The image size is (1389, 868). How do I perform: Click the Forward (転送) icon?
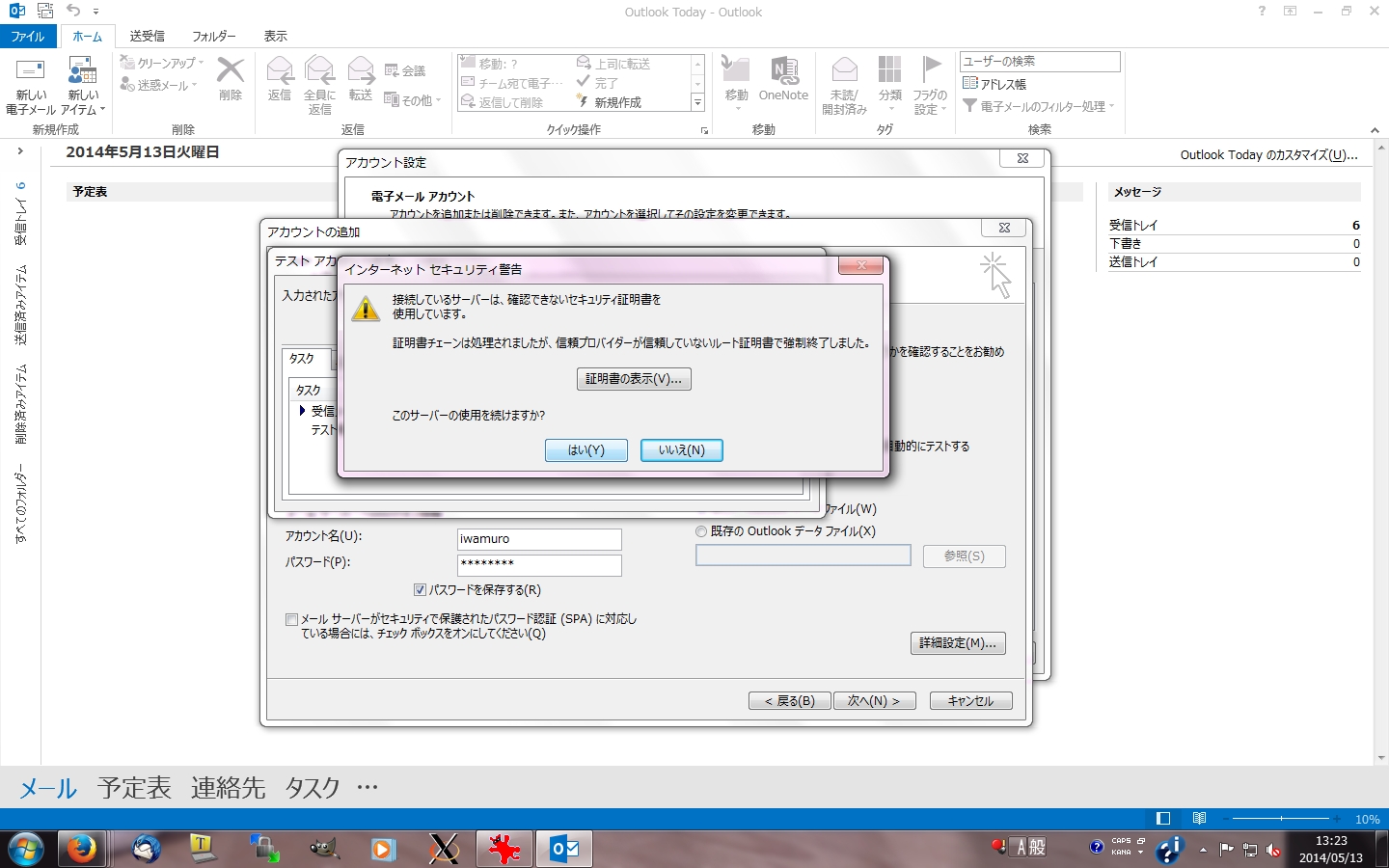coord(361,70)
